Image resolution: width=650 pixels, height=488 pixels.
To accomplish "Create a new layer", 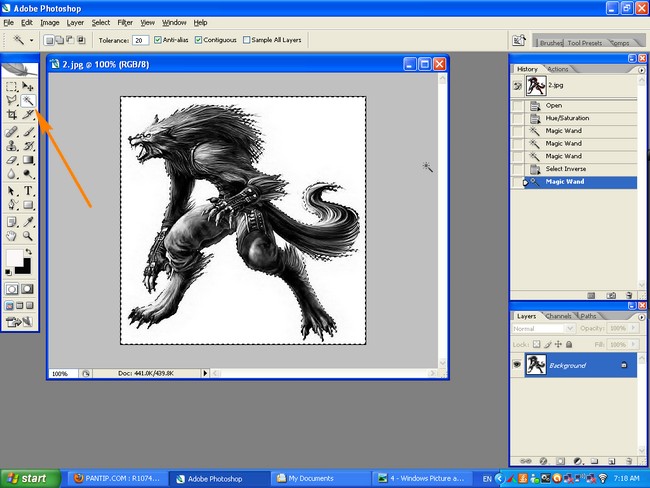I will [611, 461].
